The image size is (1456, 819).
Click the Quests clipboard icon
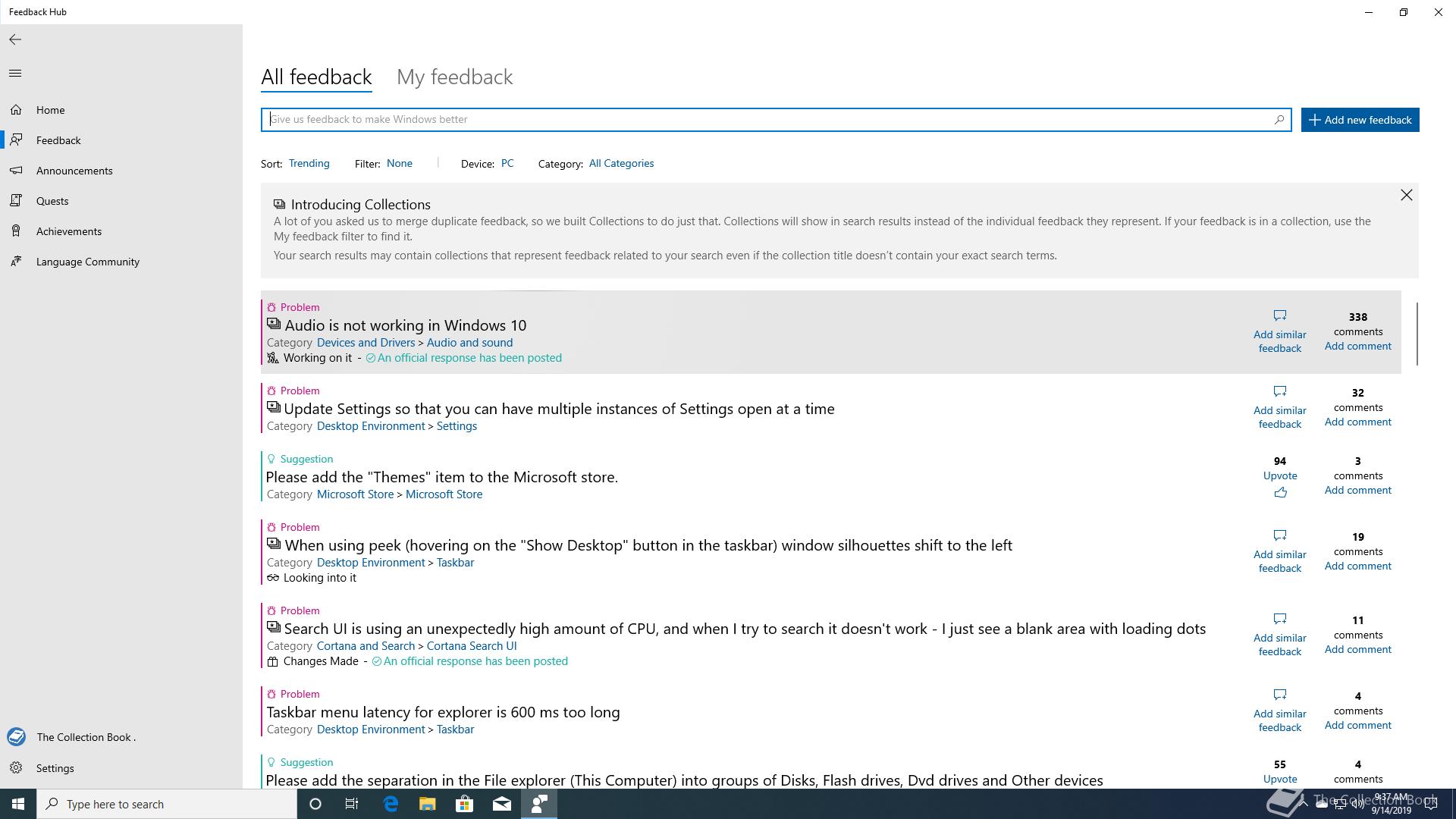pos(16,201)
